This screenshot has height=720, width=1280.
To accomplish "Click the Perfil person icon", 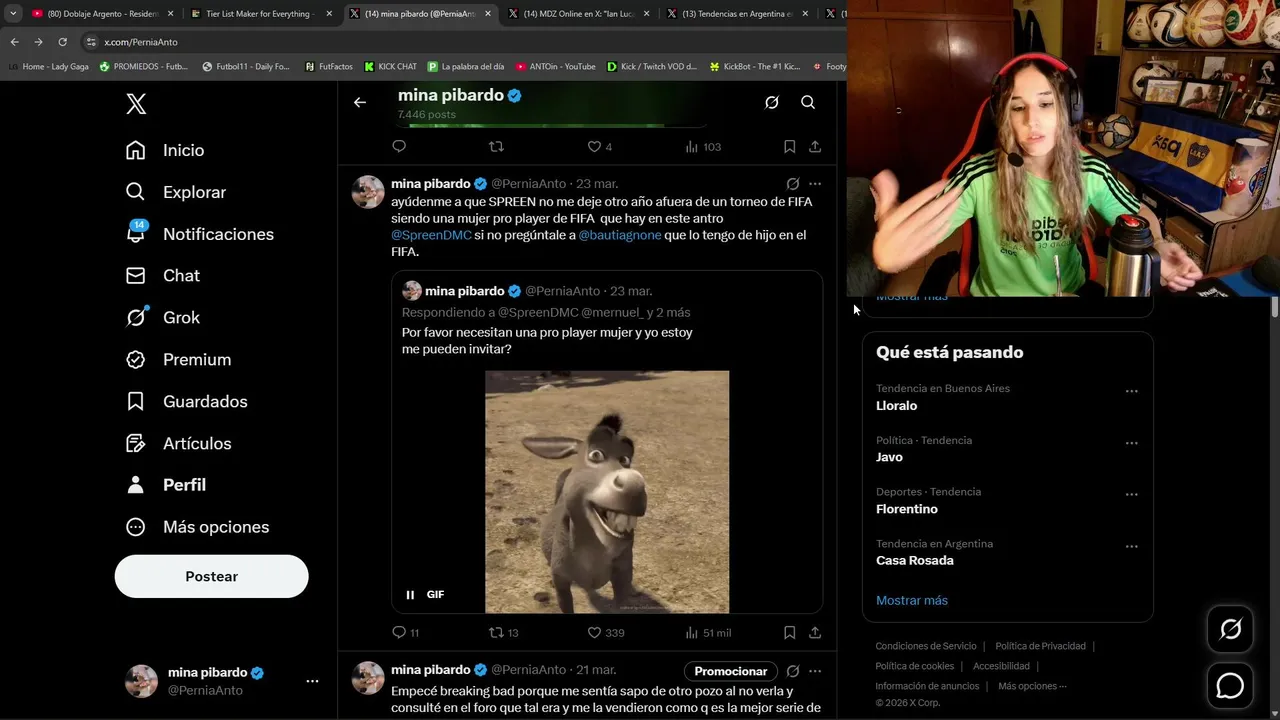I will click(136, 485).
